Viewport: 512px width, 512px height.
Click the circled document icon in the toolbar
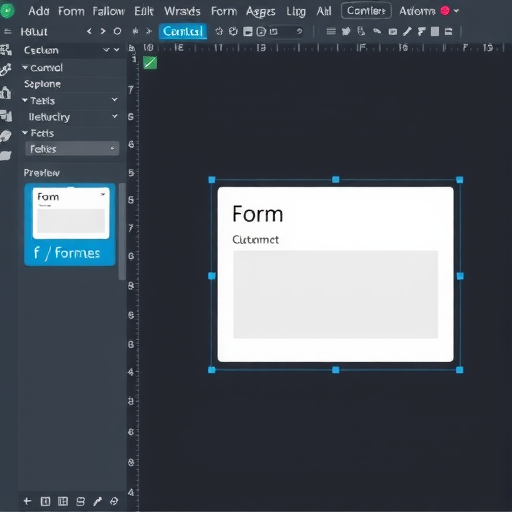[x=262, y=32]
